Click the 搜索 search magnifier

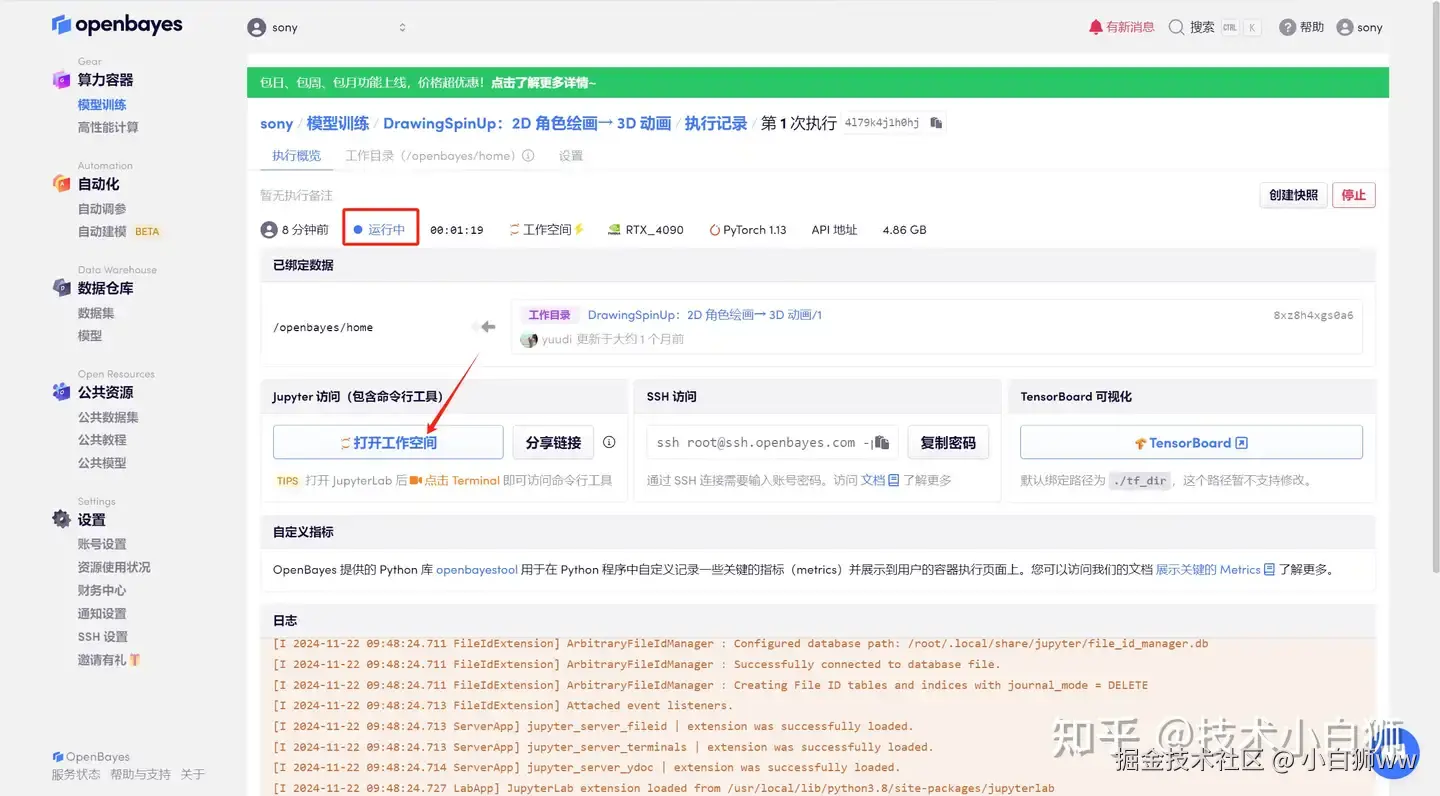(x=1192, y=27)
